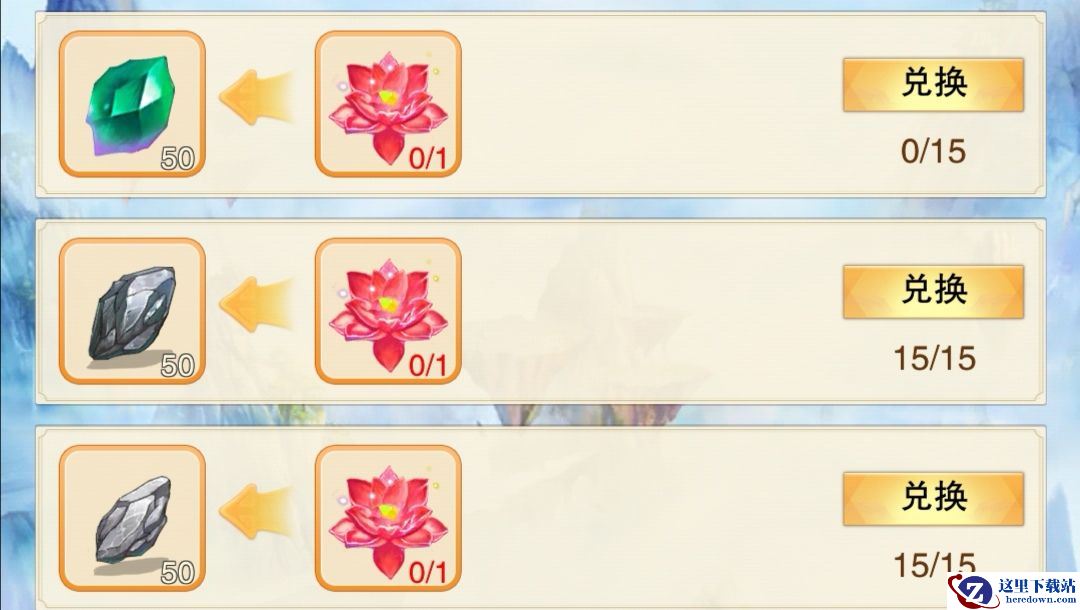Tap the 50 quantity label on green gem
The height and width of the screenshot is (610, 1080).
pyautogui.click(x=178, y=159)
